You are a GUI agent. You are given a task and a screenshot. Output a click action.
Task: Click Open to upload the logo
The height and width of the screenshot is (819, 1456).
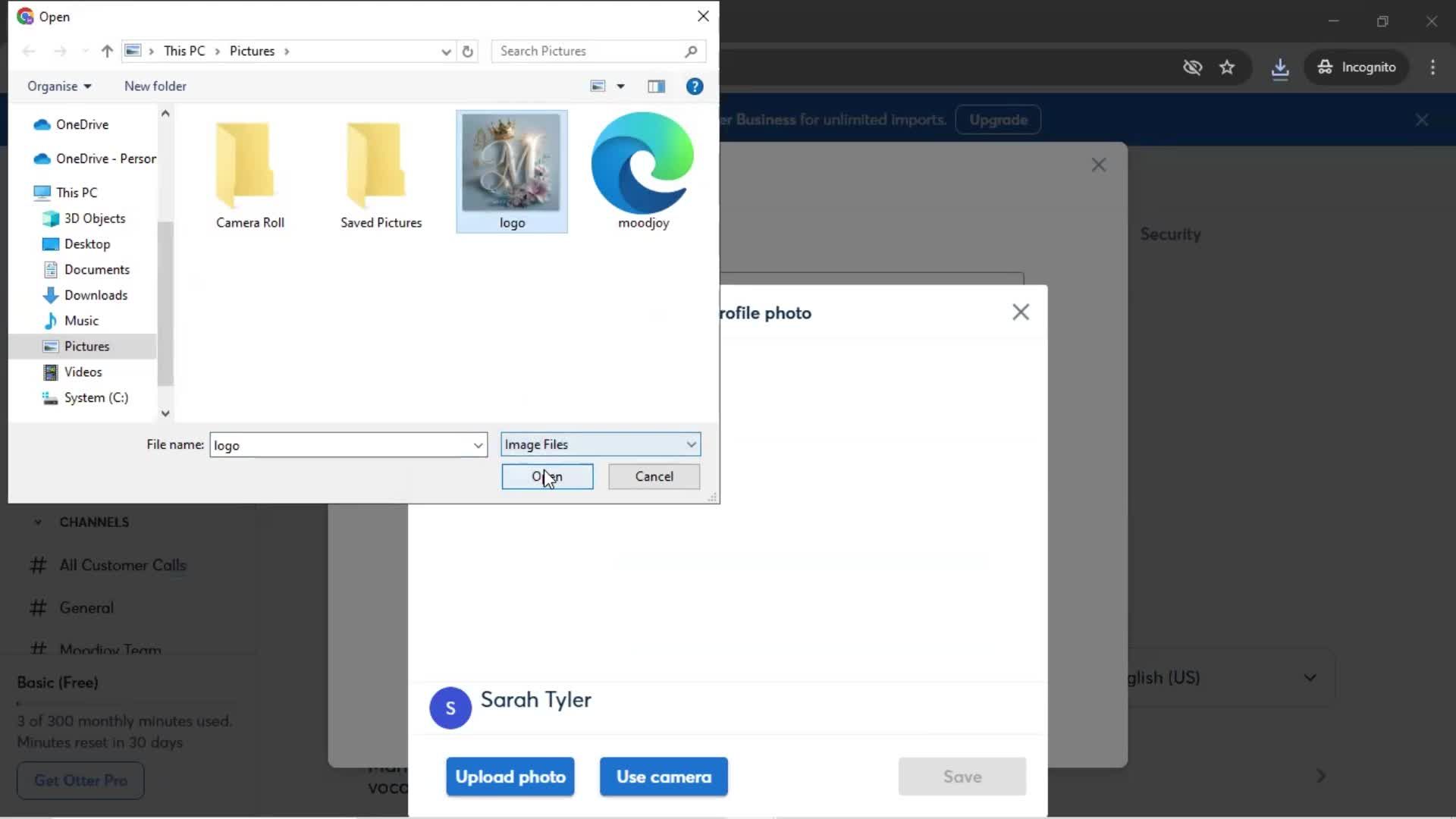click(548, 477)
